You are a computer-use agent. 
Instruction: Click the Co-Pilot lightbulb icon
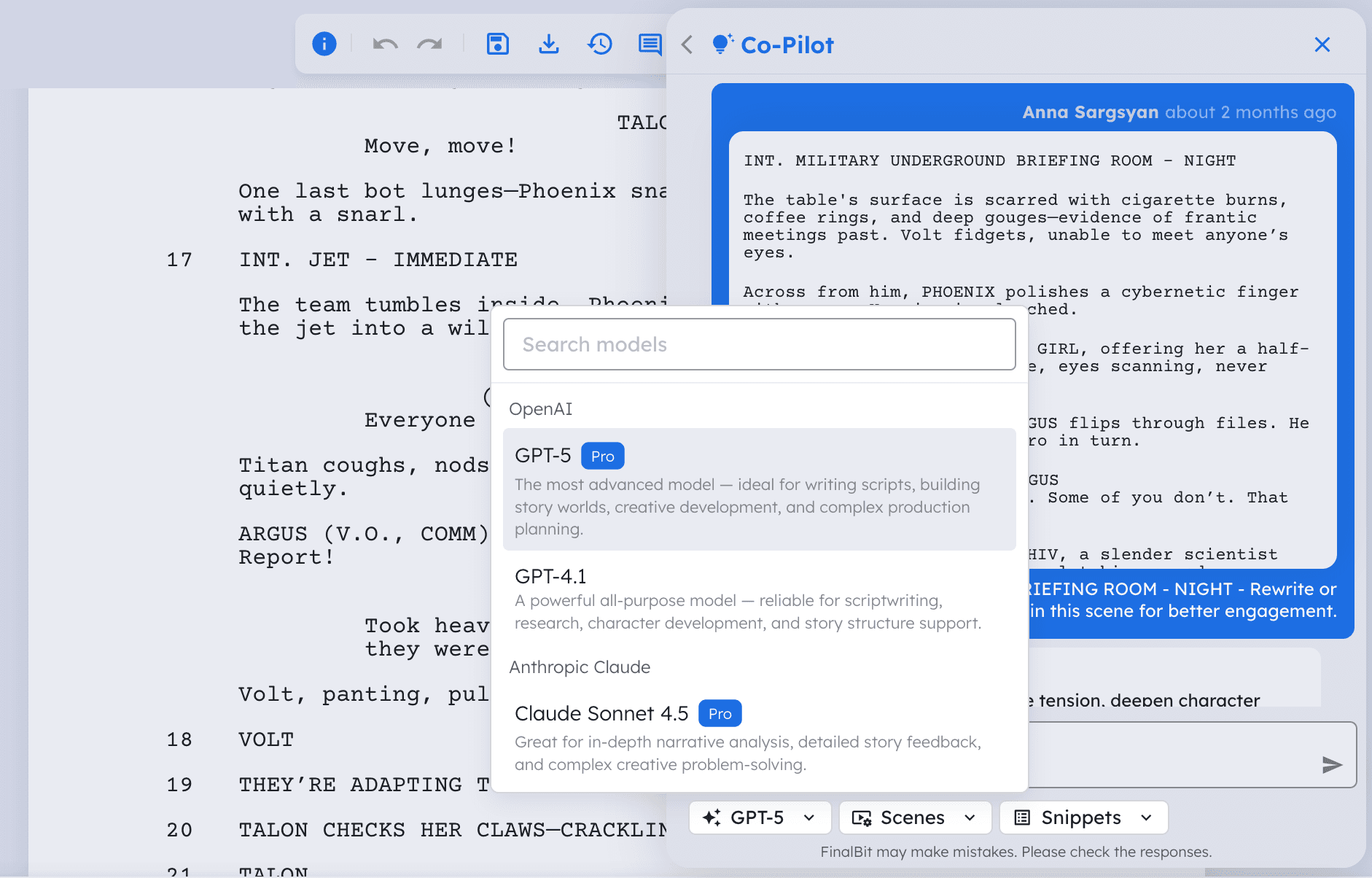[x=721, y=44]
